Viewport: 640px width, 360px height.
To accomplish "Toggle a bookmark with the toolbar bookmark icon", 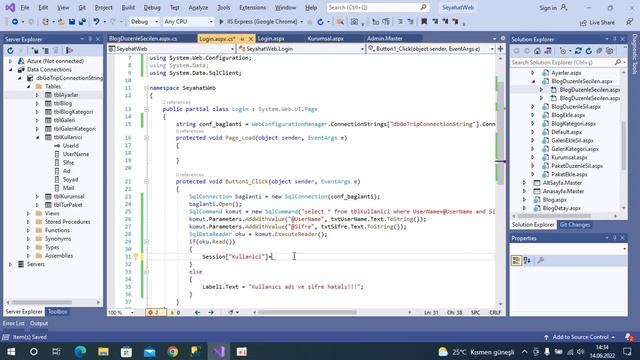I will 424,22.
